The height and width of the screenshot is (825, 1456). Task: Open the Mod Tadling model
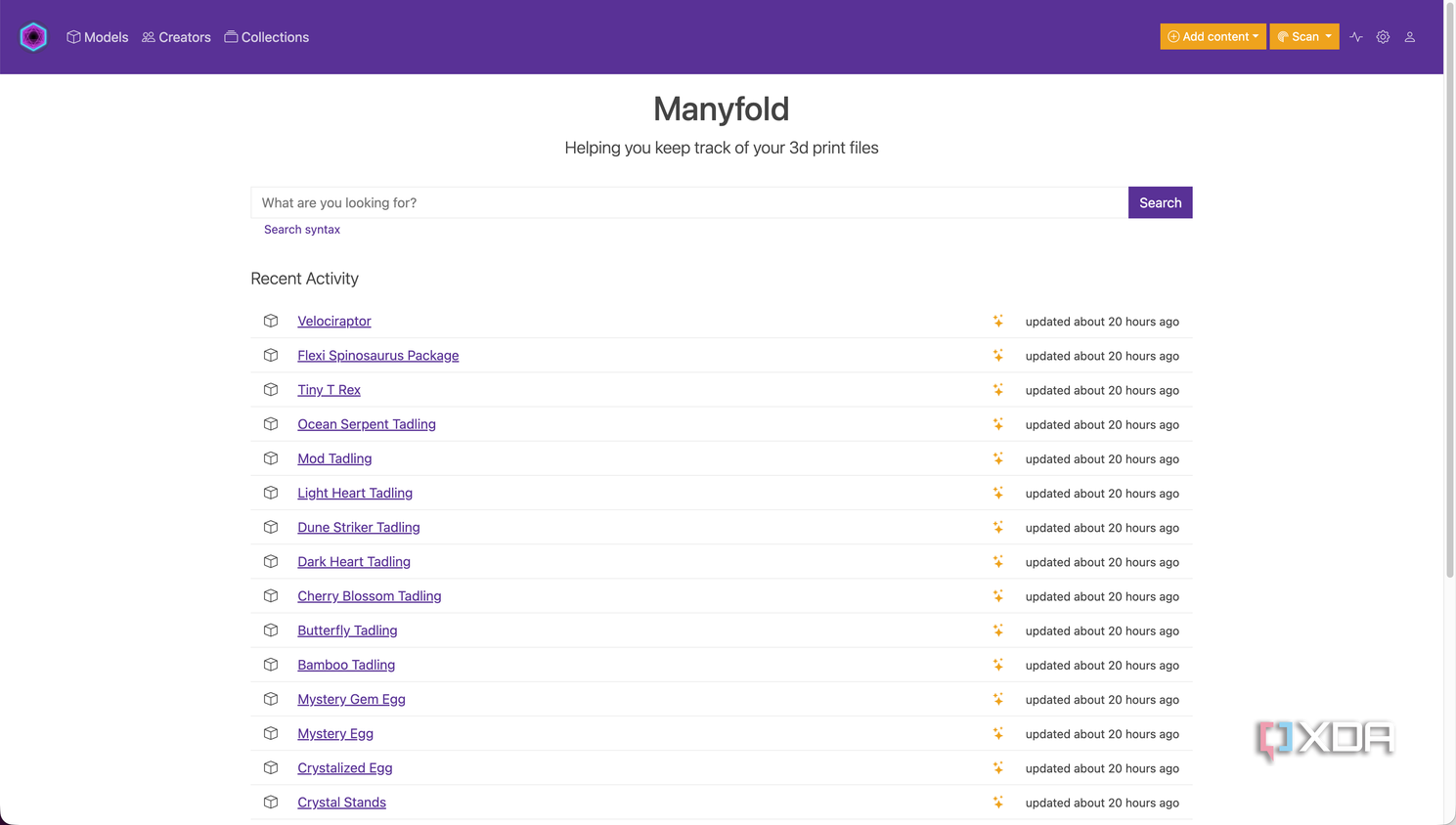334,458
